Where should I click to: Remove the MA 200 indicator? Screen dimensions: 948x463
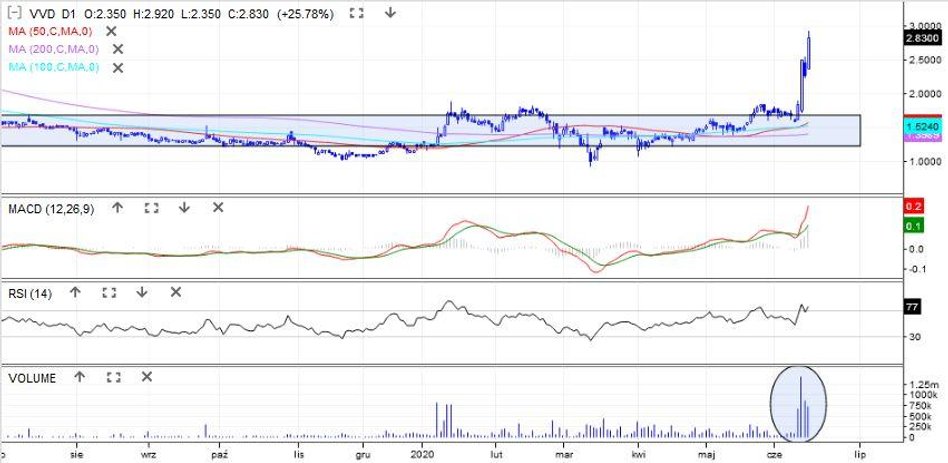(118, 49)
